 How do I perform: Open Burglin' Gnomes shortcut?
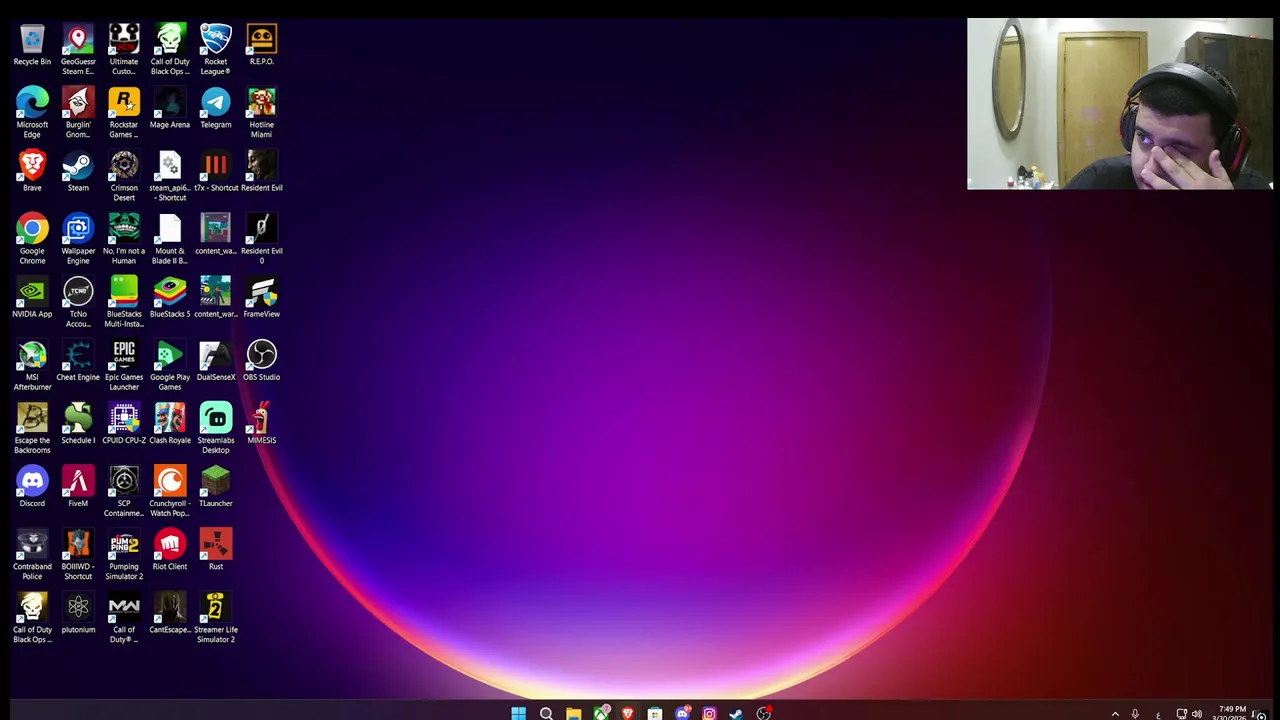pos(78,113)
